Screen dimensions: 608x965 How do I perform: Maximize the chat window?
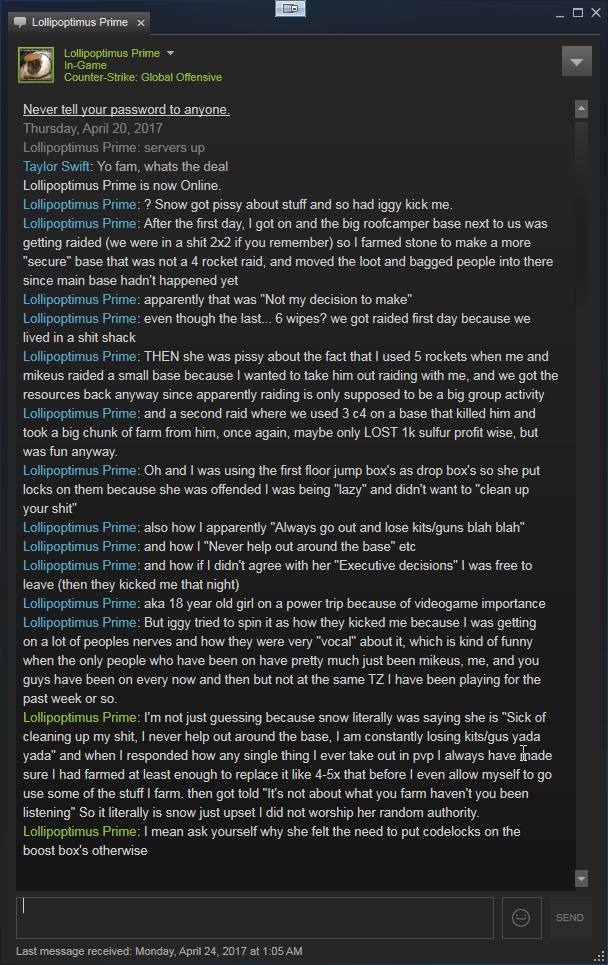tap(578, 13)
